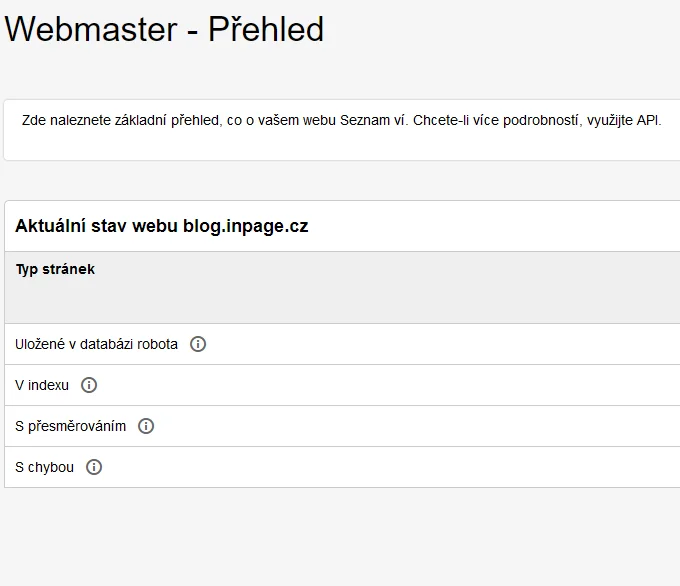Click the blog.inpage.cz domain in the heading
The width and height of the screenshot is (680, 586).
245,226
